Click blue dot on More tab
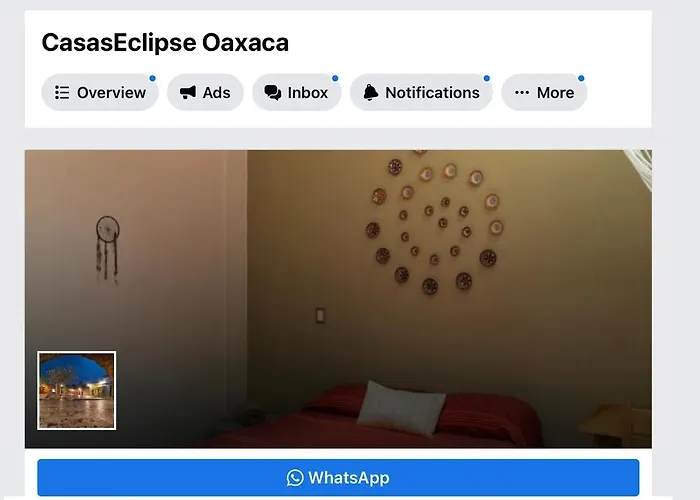The width and height of the screenshot is (700, 500). coord(581,78)
